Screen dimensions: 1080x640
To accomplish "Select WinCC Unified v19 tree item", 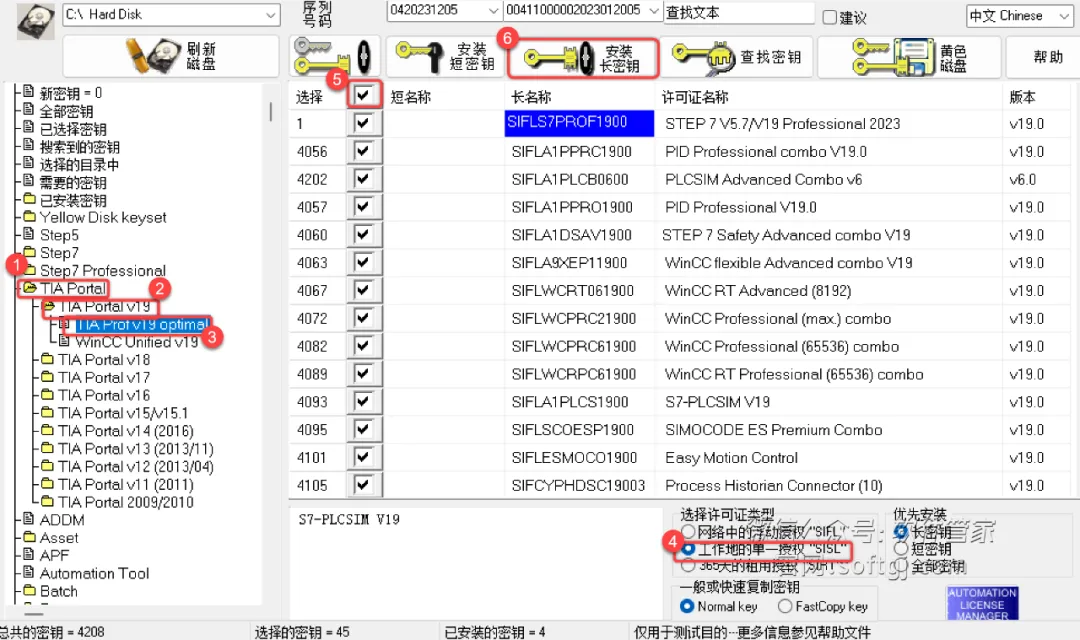I will [136, 342].
